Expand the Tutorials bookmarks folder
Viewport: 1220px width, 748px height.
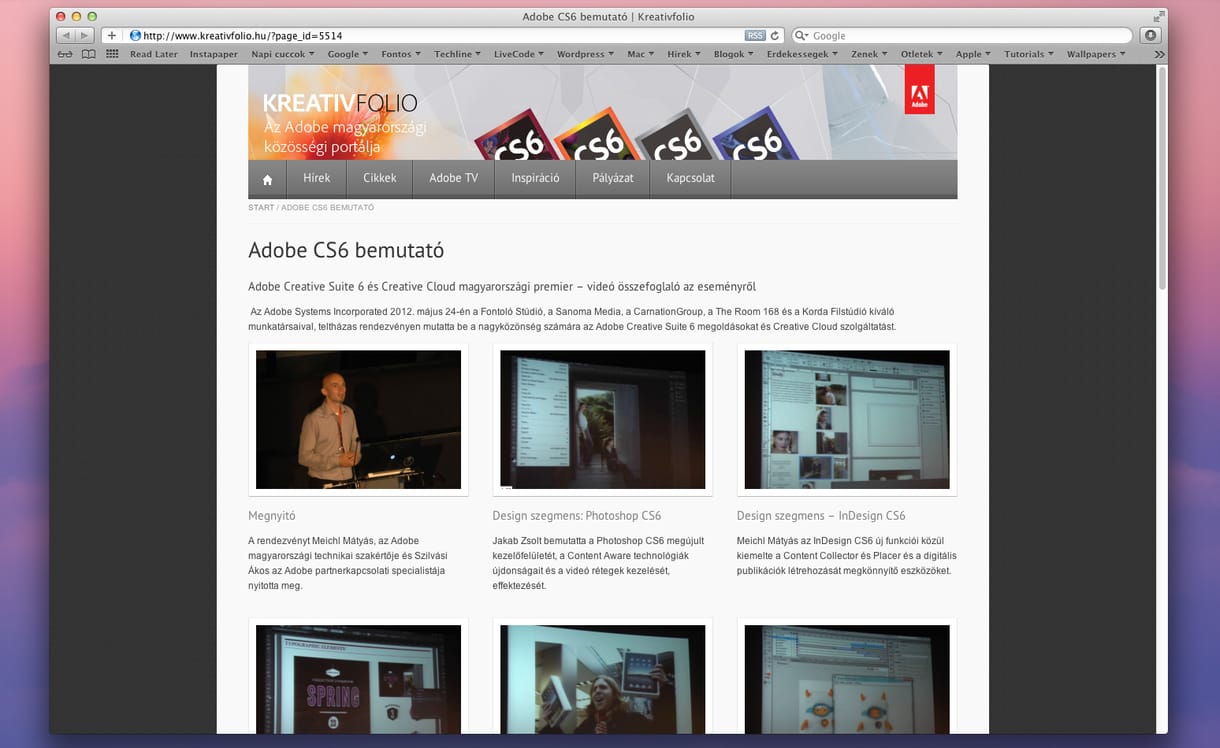tap(1030, 54)
